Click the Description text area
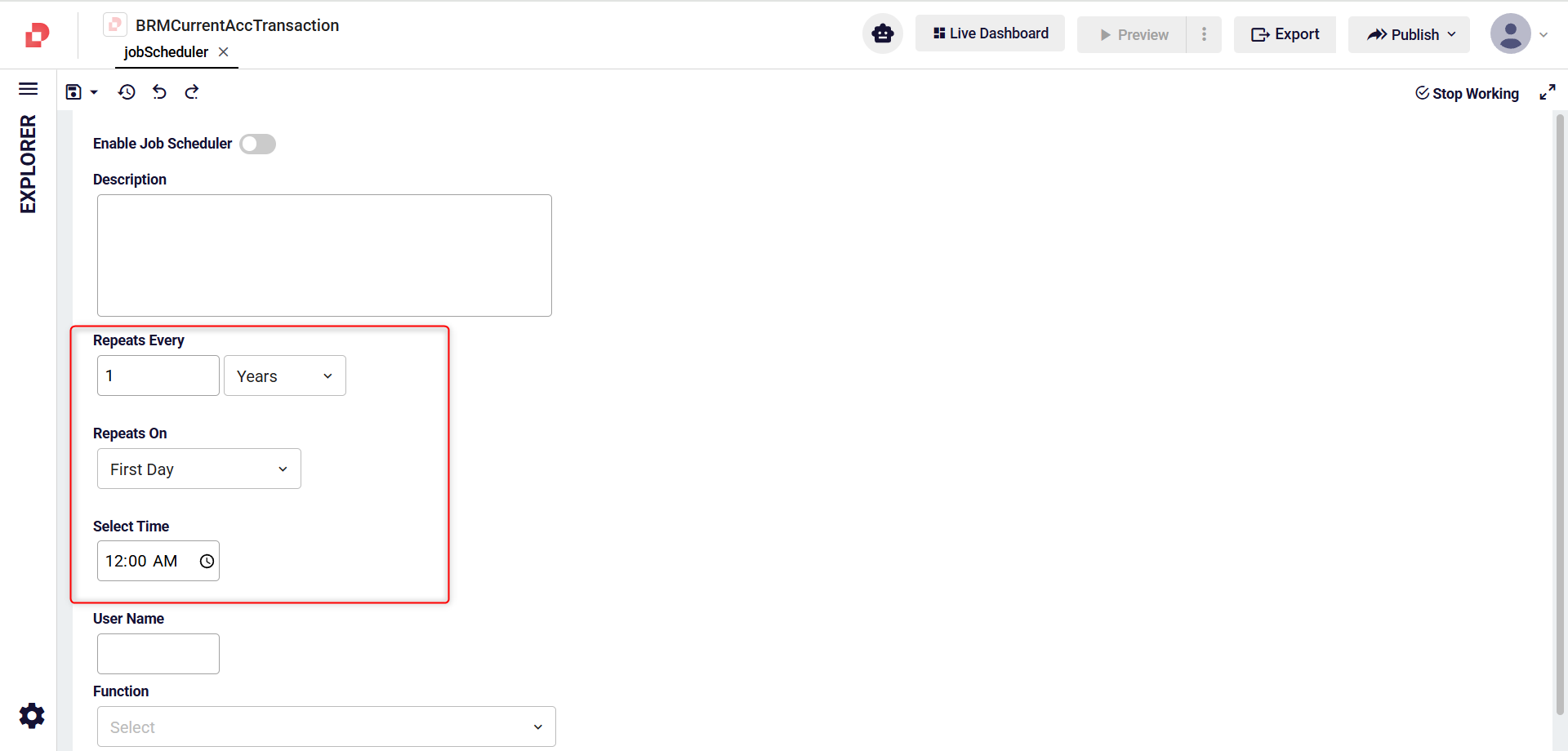 [324, 256]
